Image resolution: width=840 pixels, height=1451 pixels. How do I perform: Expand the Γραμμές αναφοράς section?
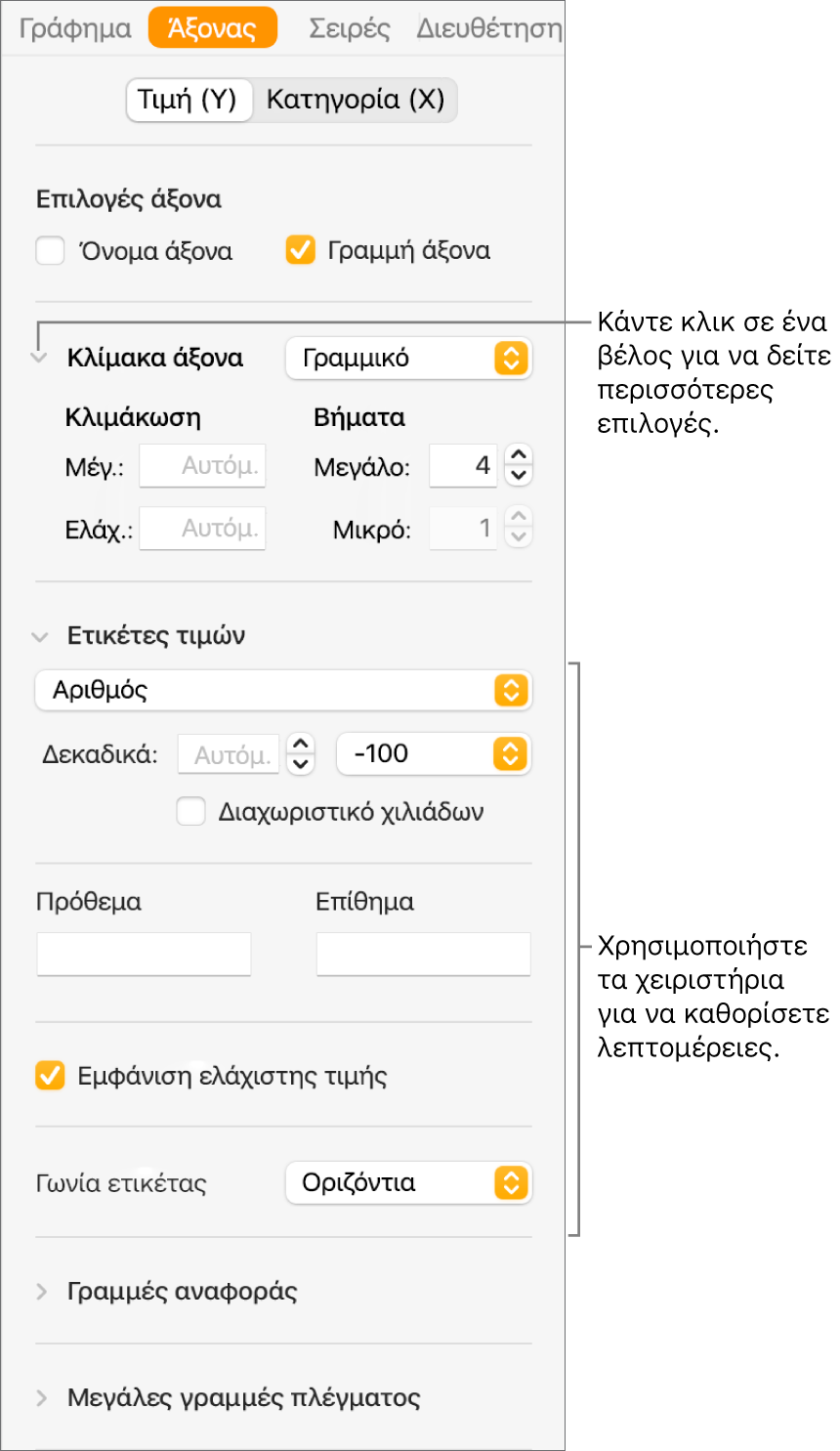(41, 1292)
